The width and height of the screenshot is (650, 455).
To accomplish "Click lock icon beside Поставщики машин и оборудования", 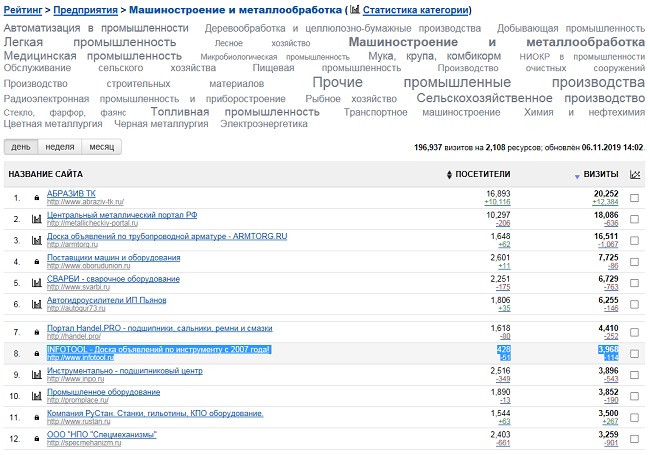I will point(37,262).
